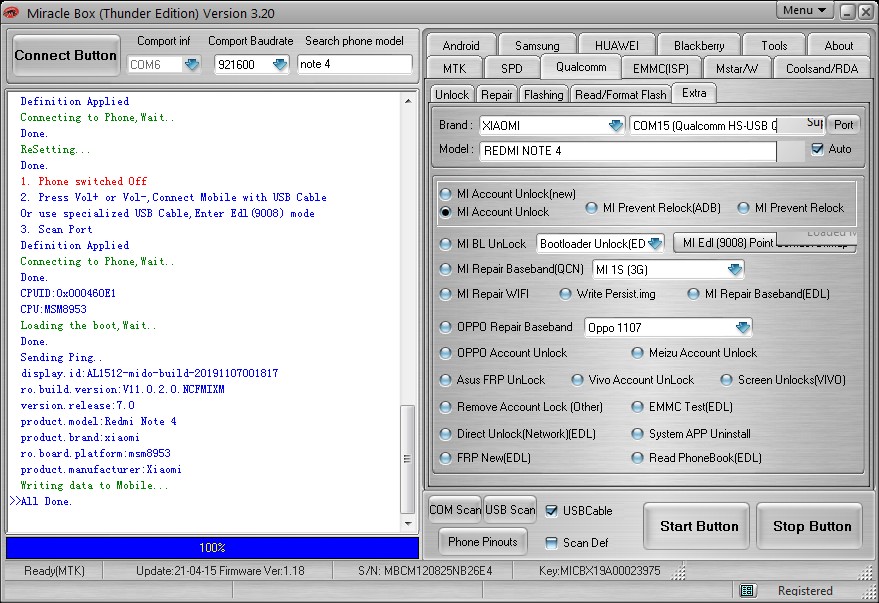The image size is (879, 603).
Task: Toggle the Auto checkbox
Action: [817, 149]
